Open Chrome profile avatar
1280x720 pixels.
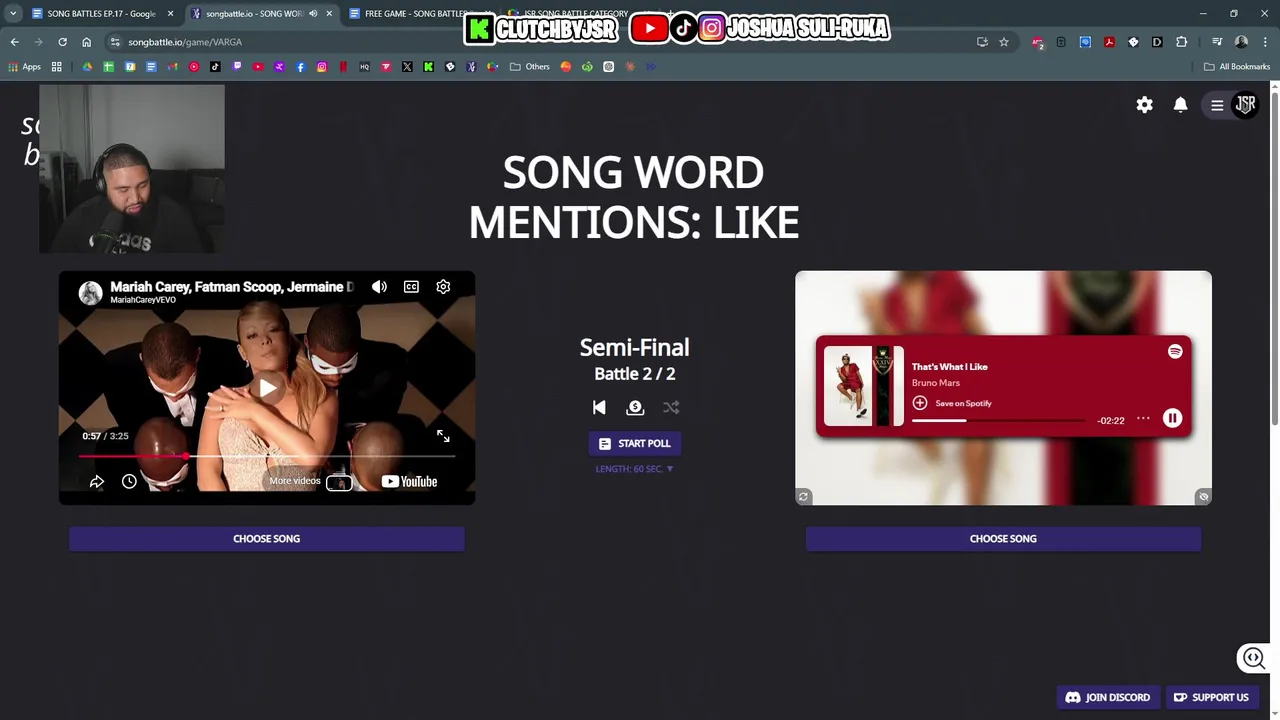coord(1241,42)
